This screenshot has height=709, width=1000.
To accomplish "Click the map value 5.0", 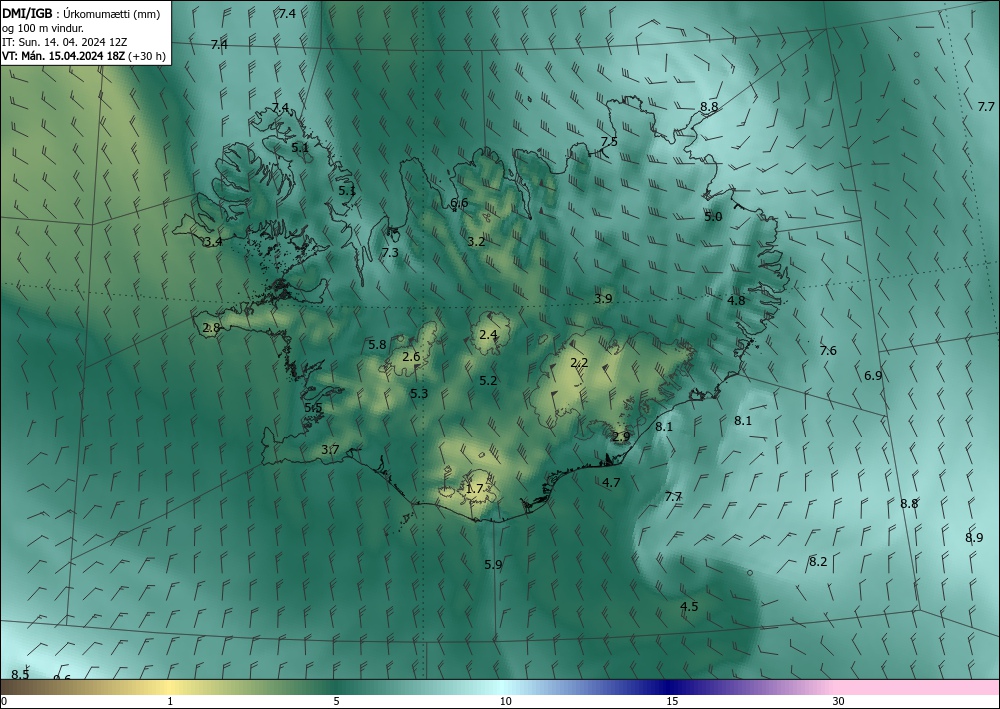I will [713, 217].
